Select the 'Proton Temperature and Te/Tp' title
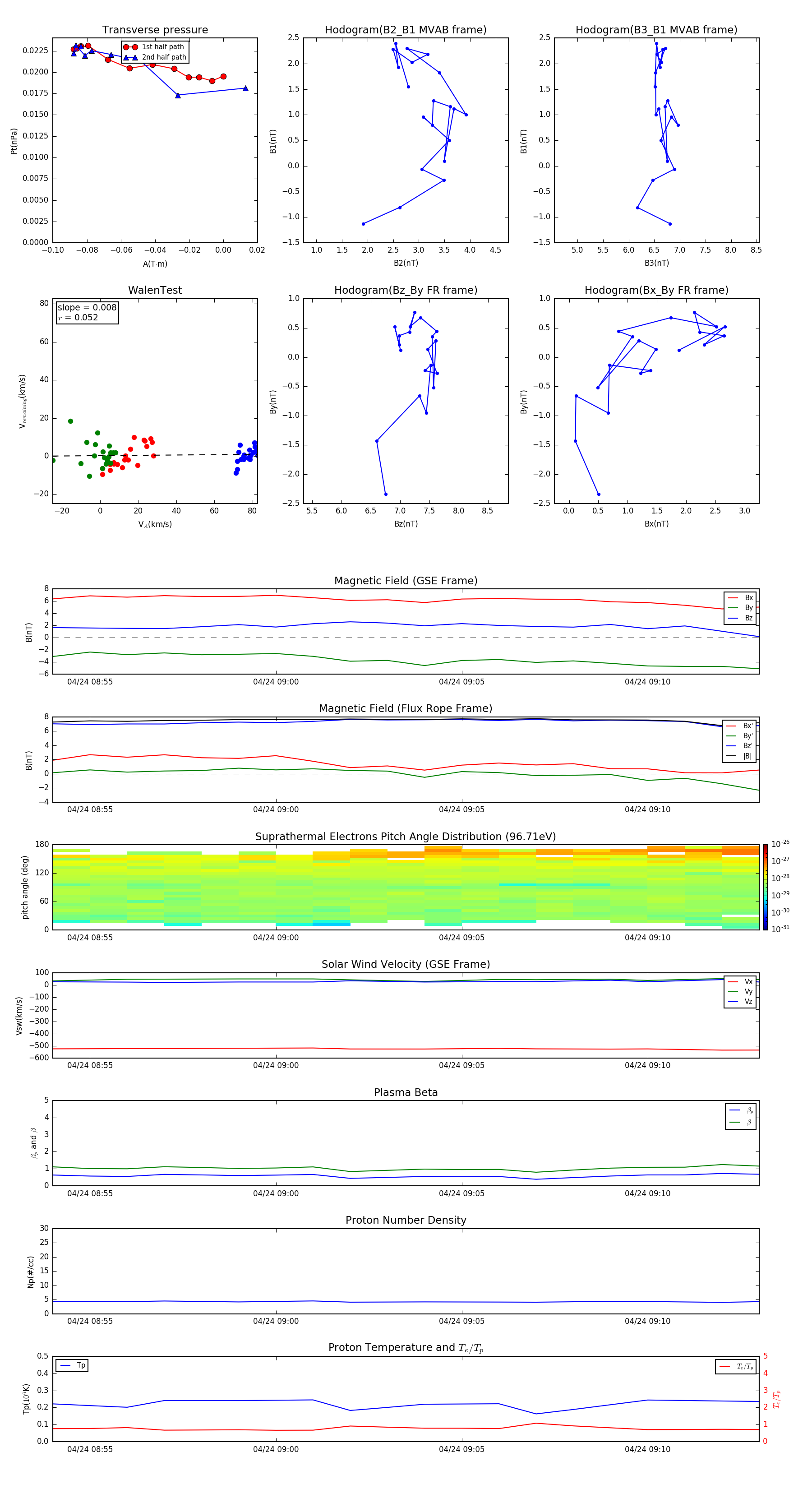Image resolution: width=812 pixels, height=1489 pixels. pyautogui.click(x=406, y=1348)
